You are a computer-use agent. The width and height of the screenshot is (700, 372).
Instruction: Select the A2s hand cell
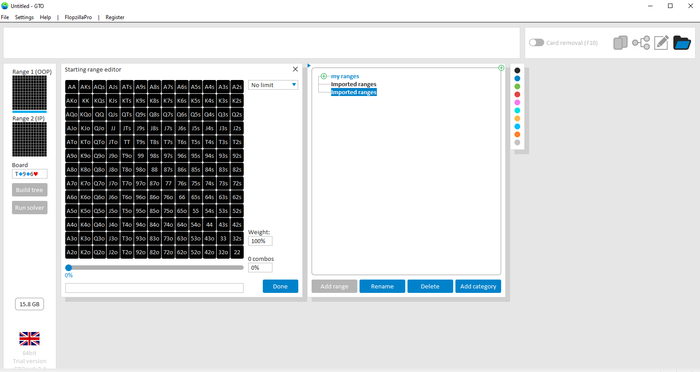click(x=237, y=87)
